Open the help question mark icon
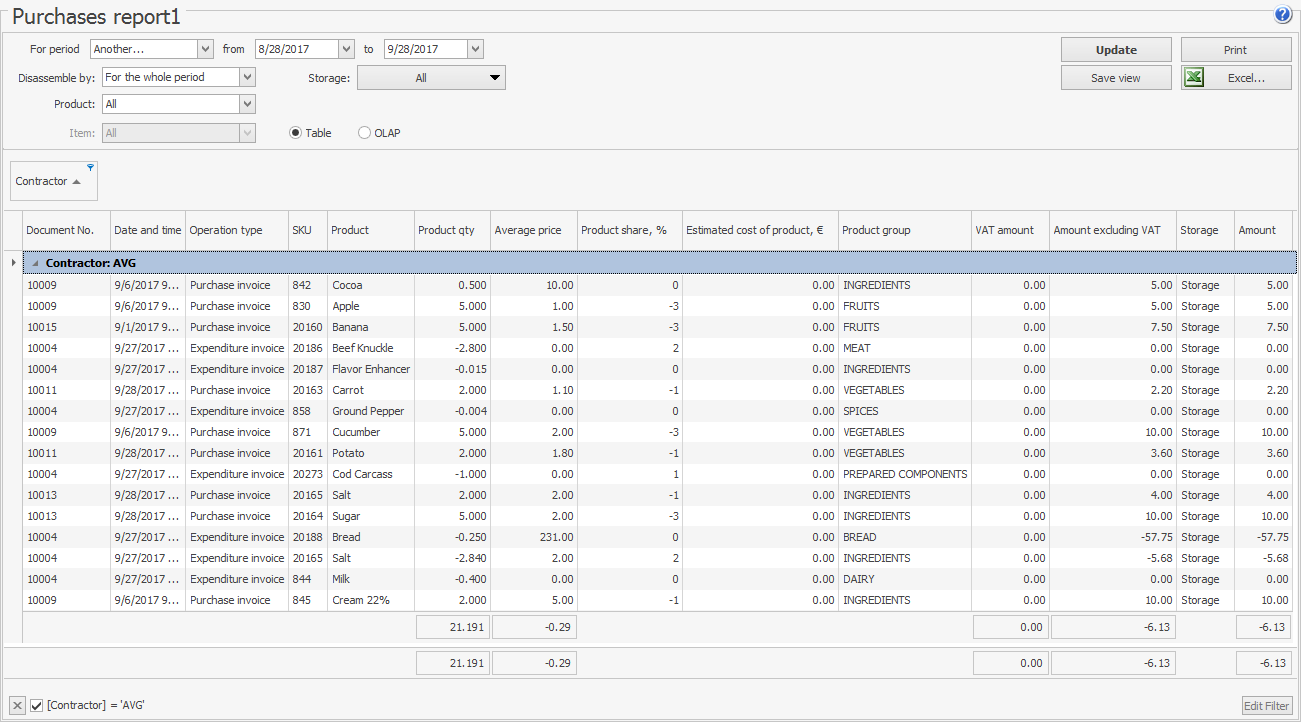 pos(1283,15)
